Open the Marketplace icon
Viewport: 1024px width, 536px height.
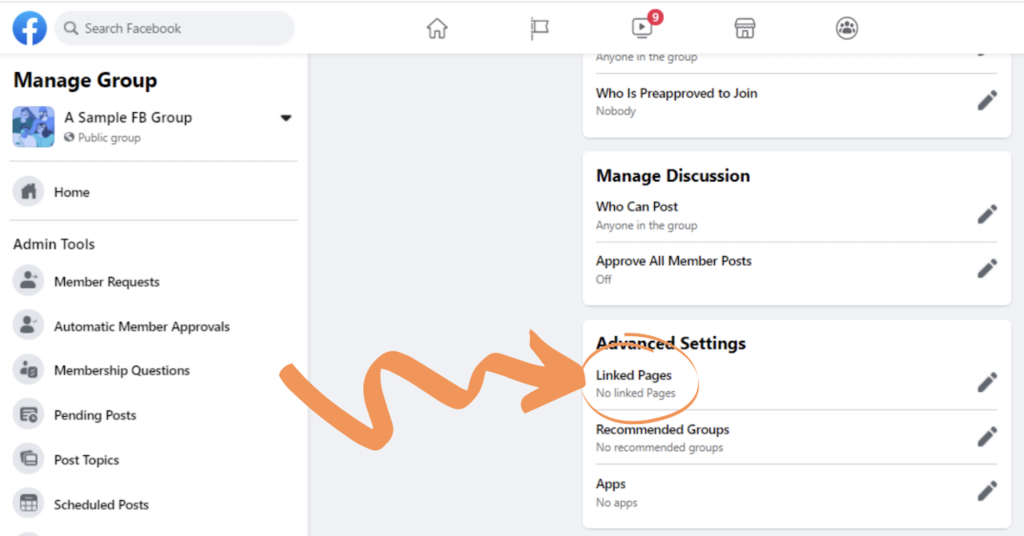click(745, 28)
